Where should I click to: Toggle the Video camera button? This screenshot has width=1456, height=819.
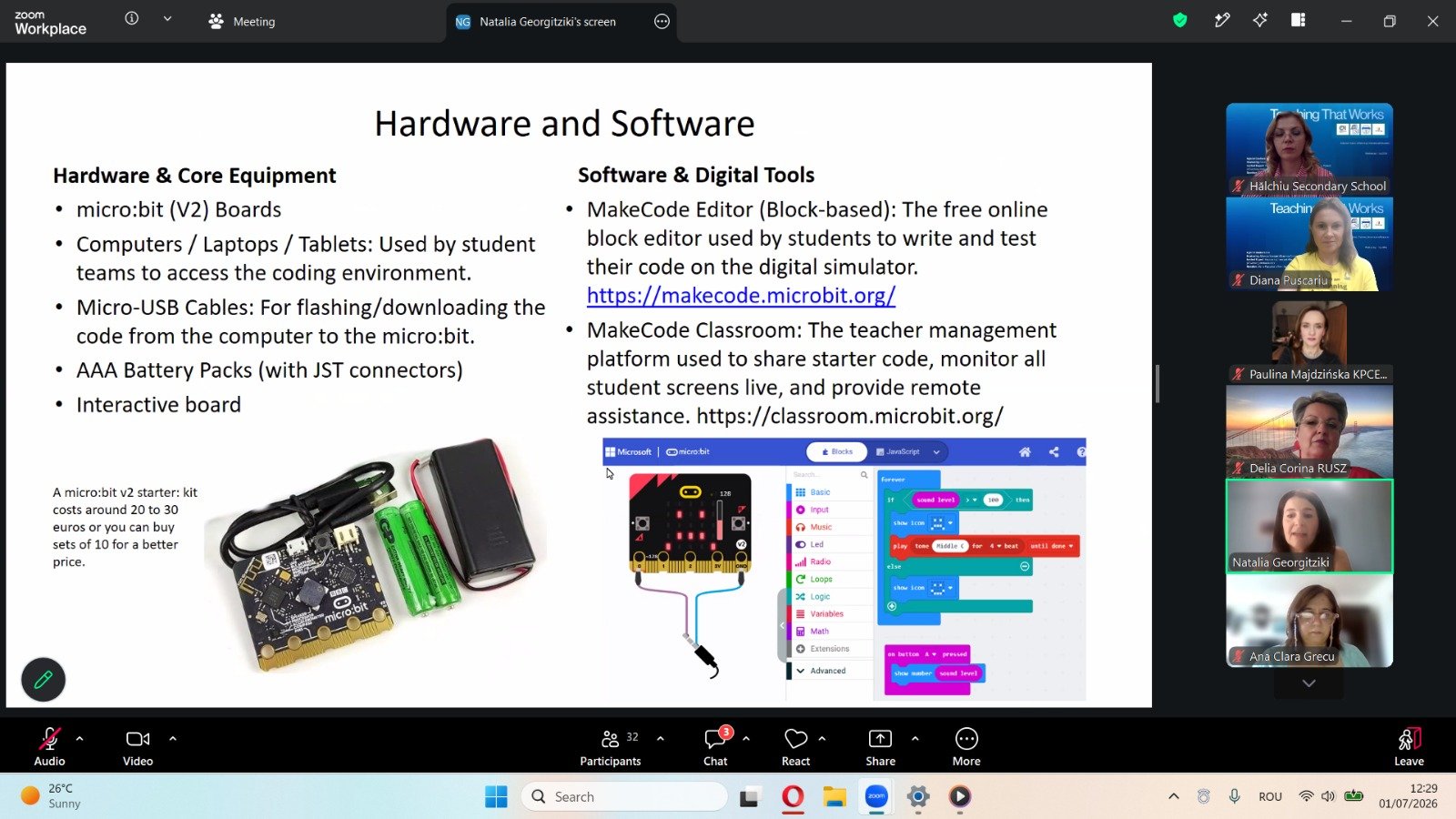138,747
